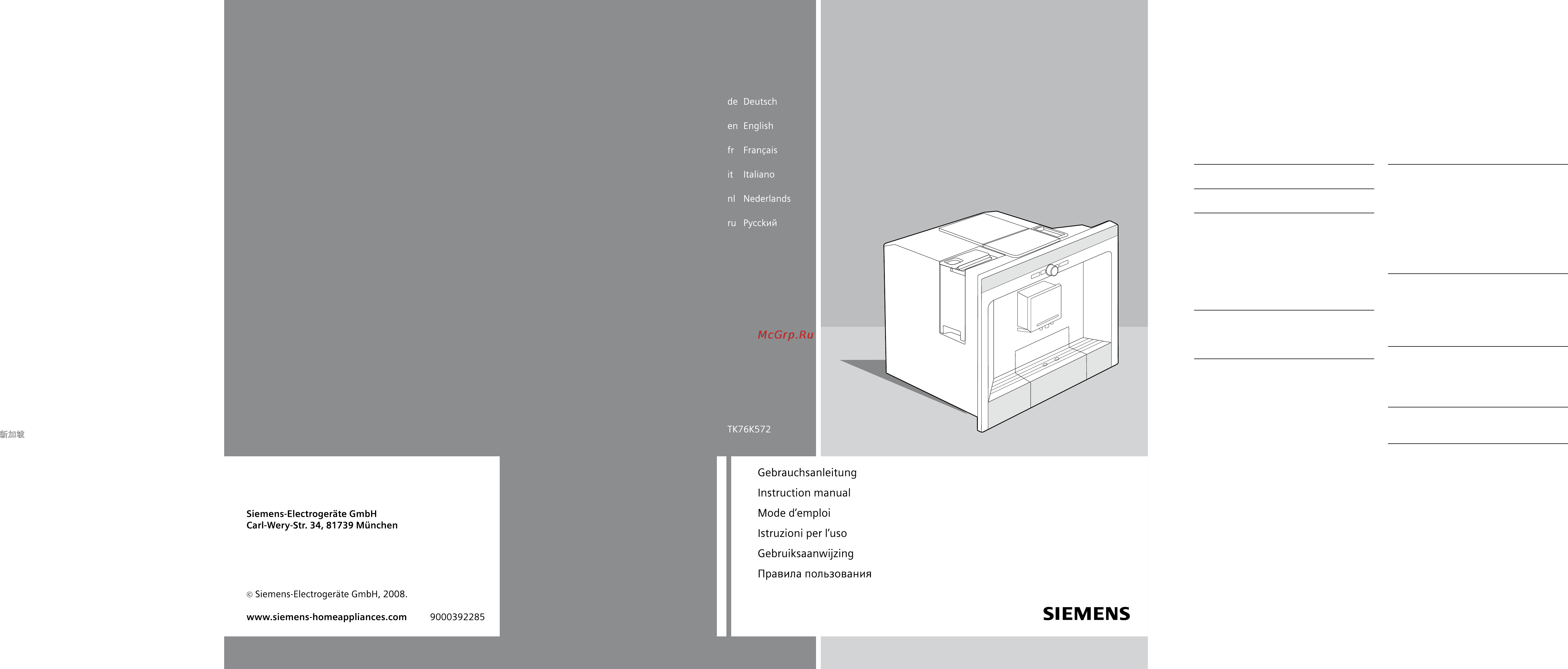Click the address 'Carl-Wery-Str. 34, 81739 München'

(x=321, y=525)
